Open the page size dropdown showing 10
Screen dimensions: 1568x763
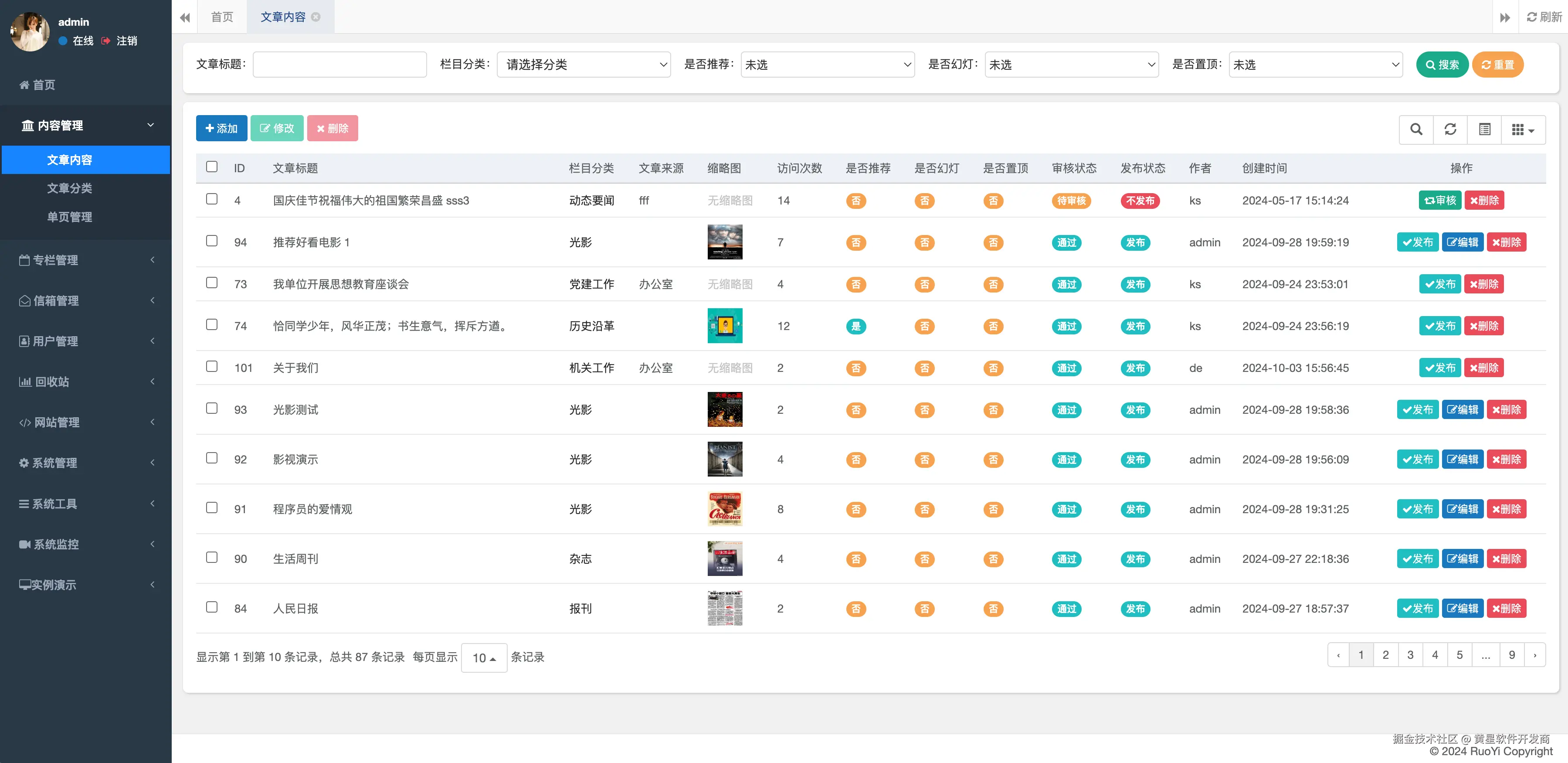(484, 657)
